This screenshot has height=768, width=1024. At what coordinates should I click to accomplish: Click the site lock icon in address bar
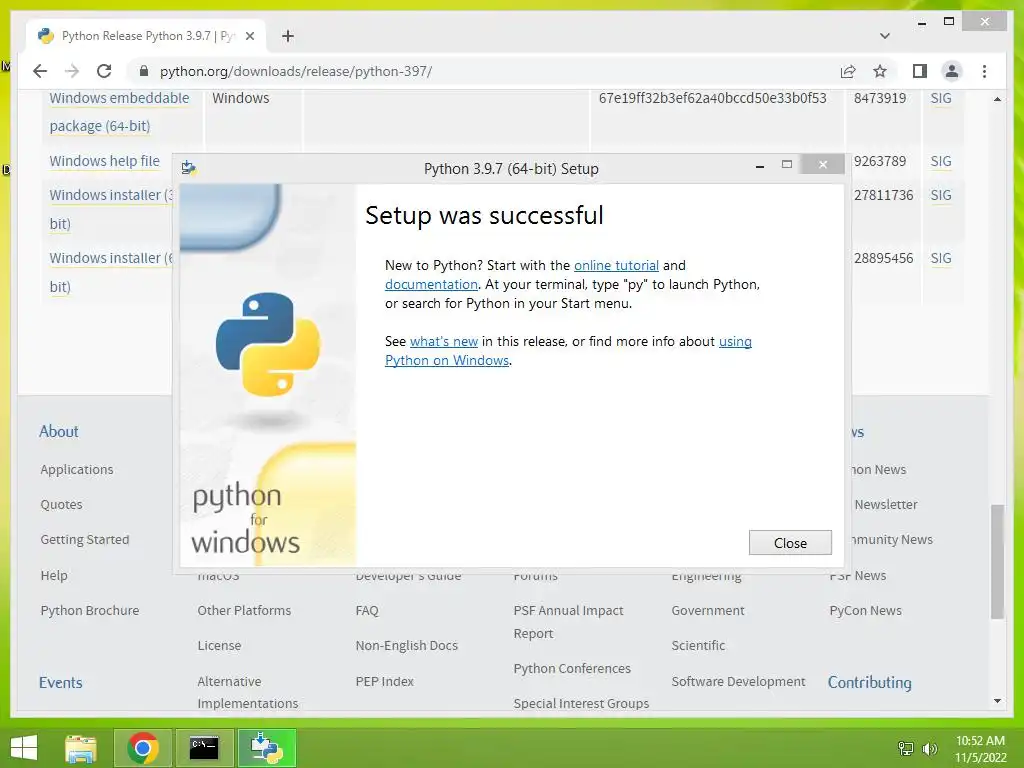click(144, 71)
